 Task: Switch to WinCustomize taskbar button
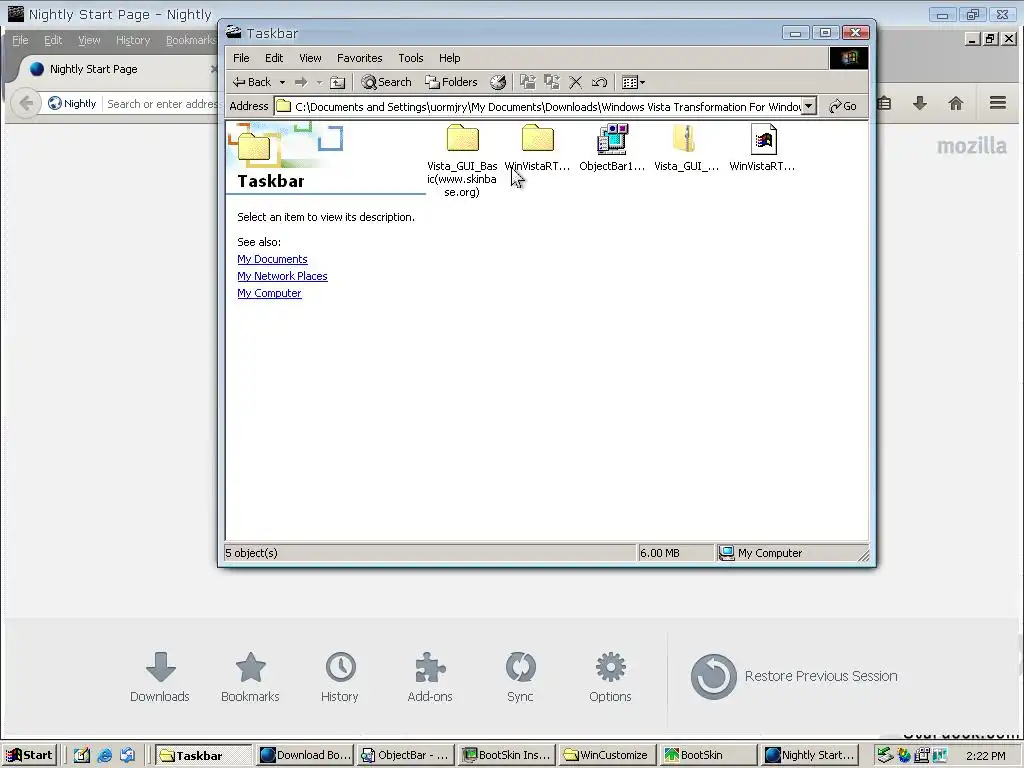tap(608, 756)
